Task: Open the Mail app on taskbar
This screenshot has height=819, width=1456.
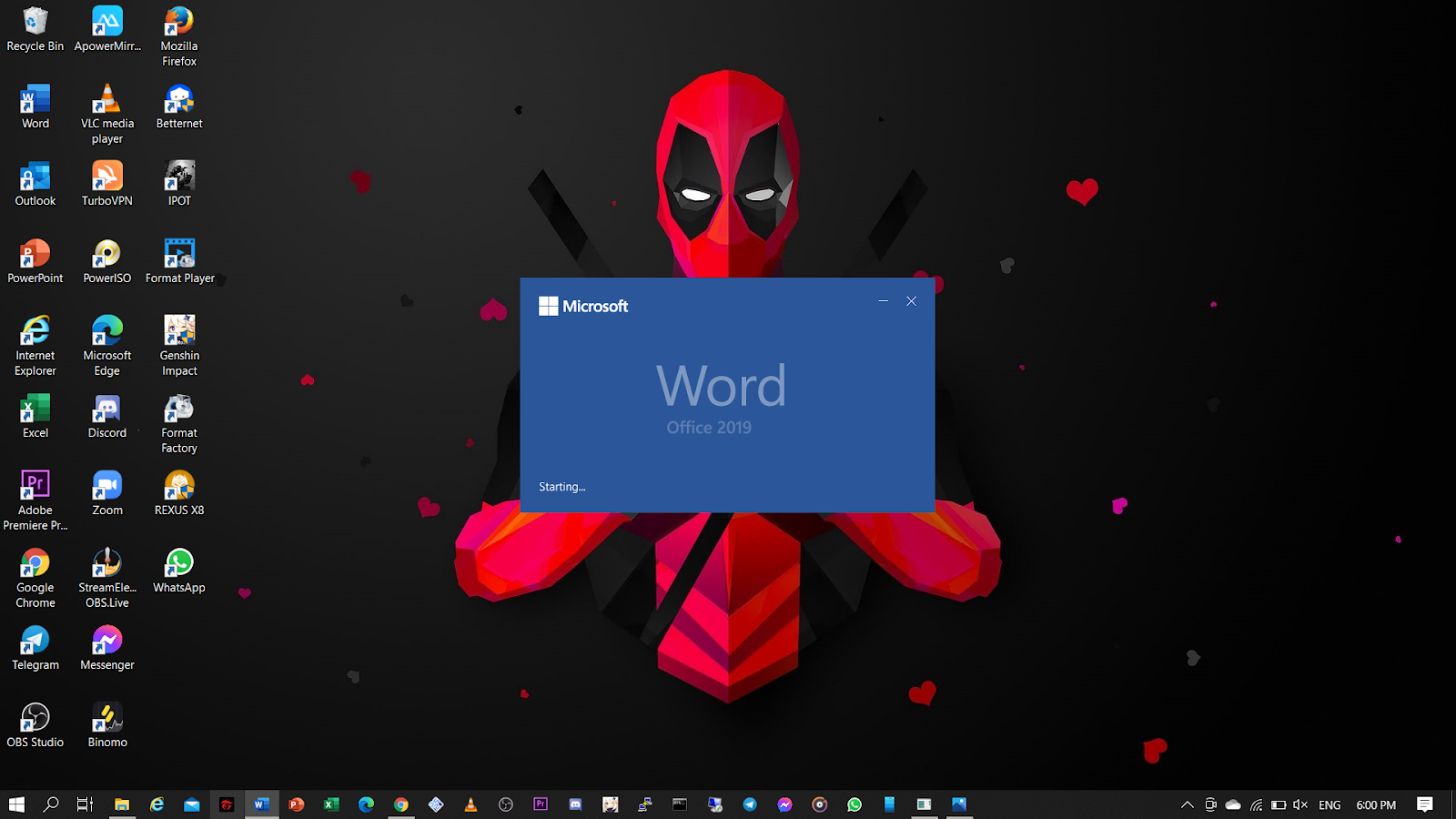Action: 191,804
